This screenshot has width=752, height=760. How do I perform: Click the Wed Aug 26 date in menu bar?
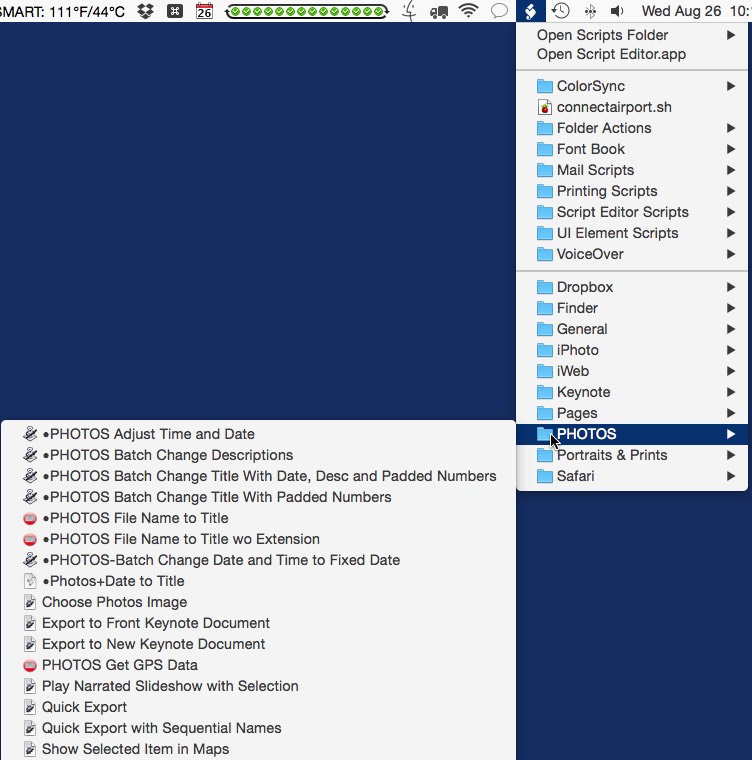(681, 11)
